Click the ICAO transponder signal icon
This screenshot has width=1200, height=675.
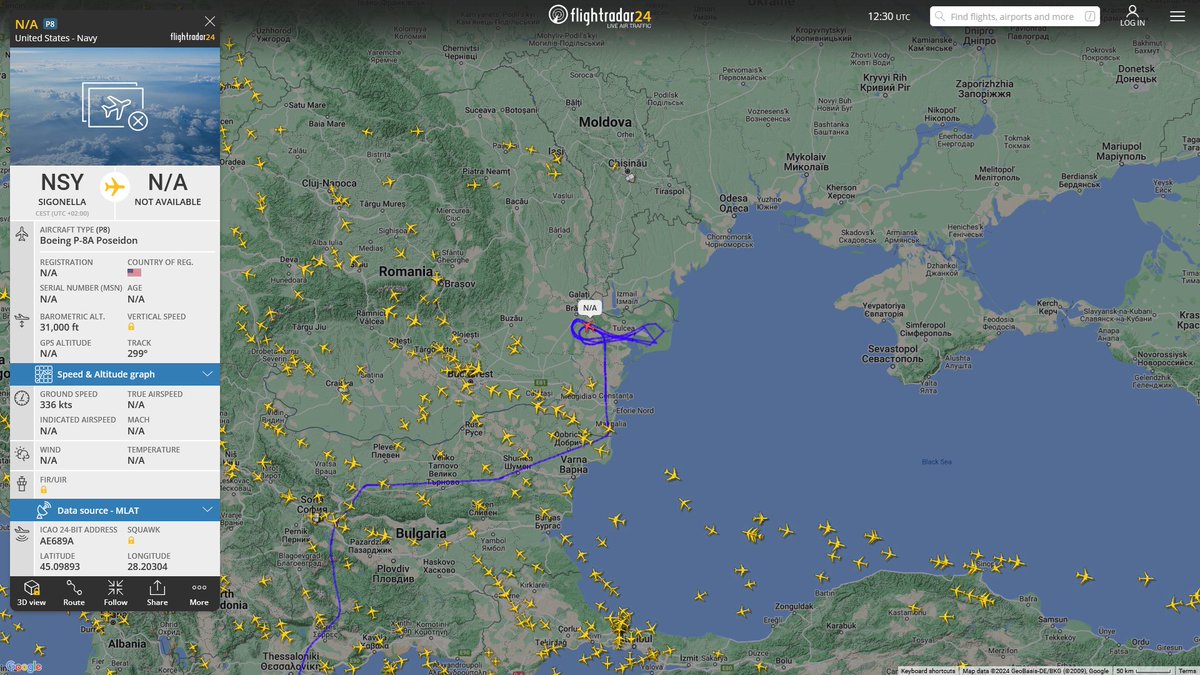tap(22, 534)
